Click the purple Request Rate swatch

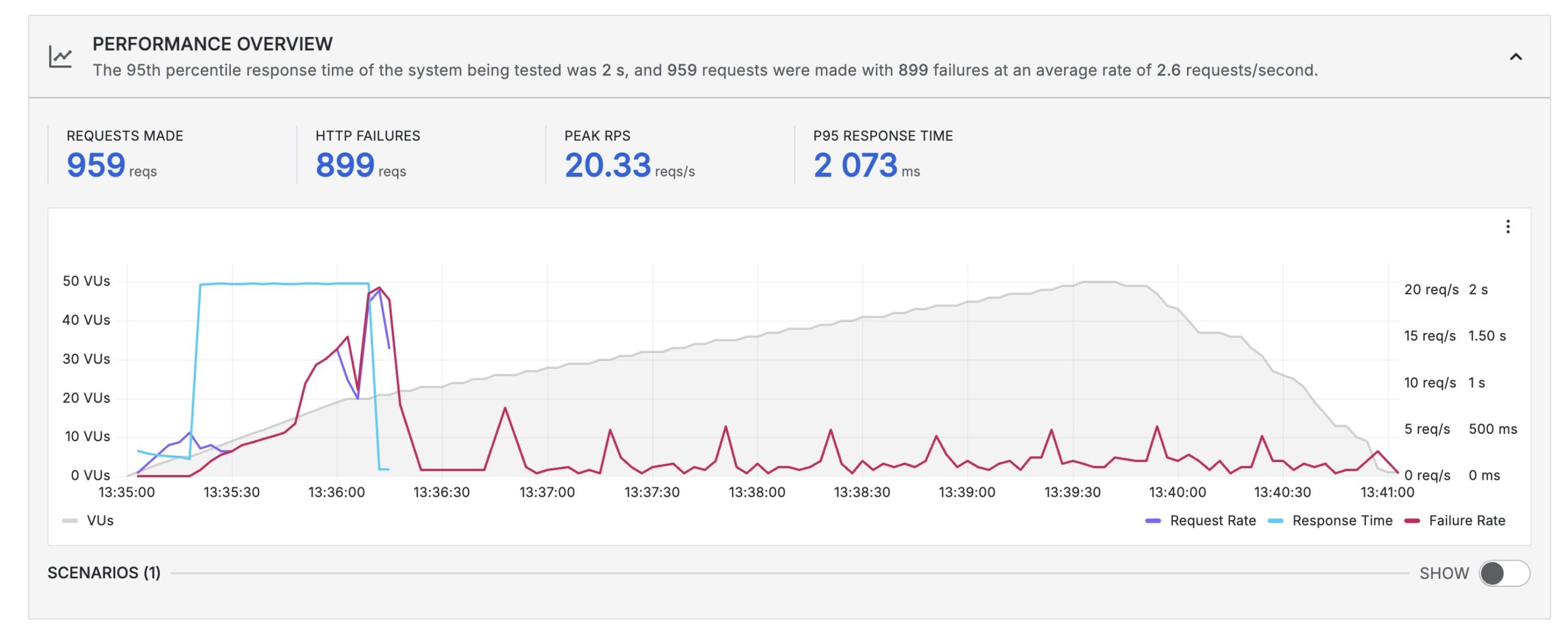[x=1153, y=521]
